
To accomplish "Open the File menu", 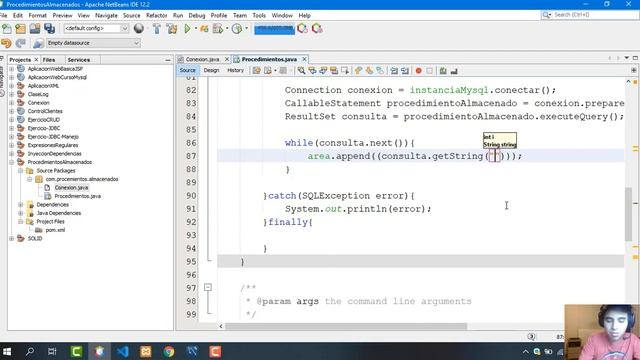I will click(x=3, y=15).
